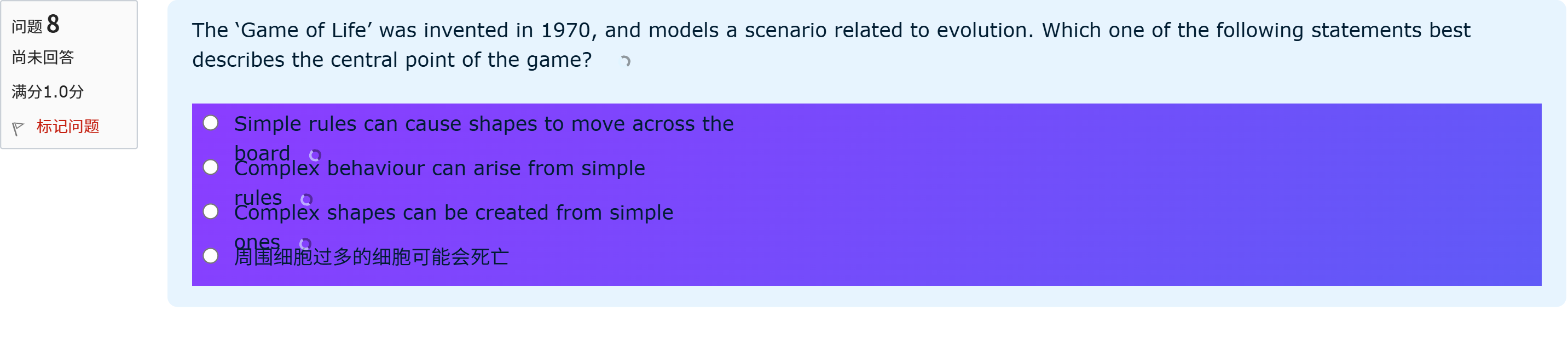Select 'Complex behaviour can arise from simple rules'
1568x350 pixels.
[210, 168]
